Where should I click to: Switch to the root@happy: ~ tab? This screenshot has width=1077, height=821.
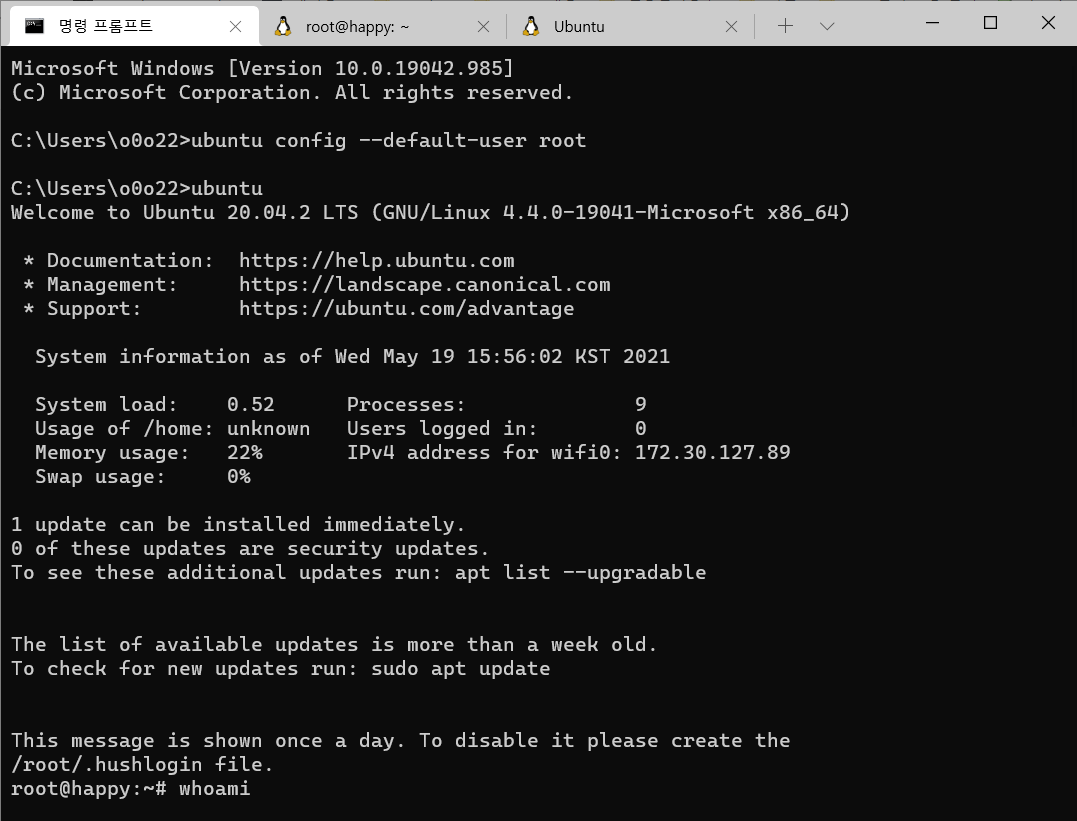(383, 26)
